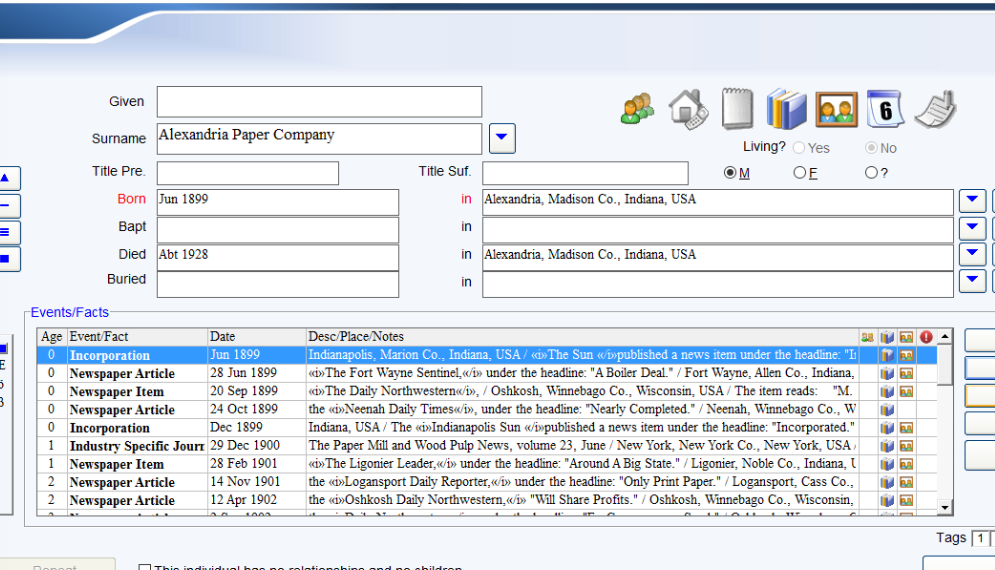Open source icon for 20 Sep 1899 item
The image size is (995, 570).
[887, 392]
